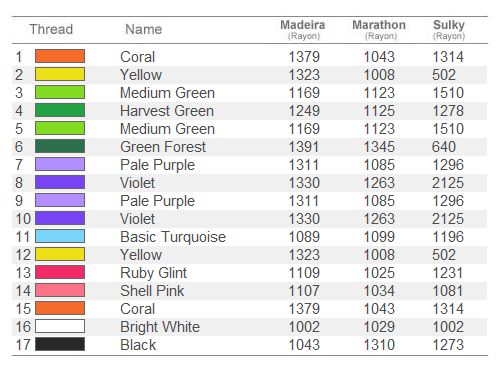Click the Violet swatch in row 8

click(x=60, y=182)
